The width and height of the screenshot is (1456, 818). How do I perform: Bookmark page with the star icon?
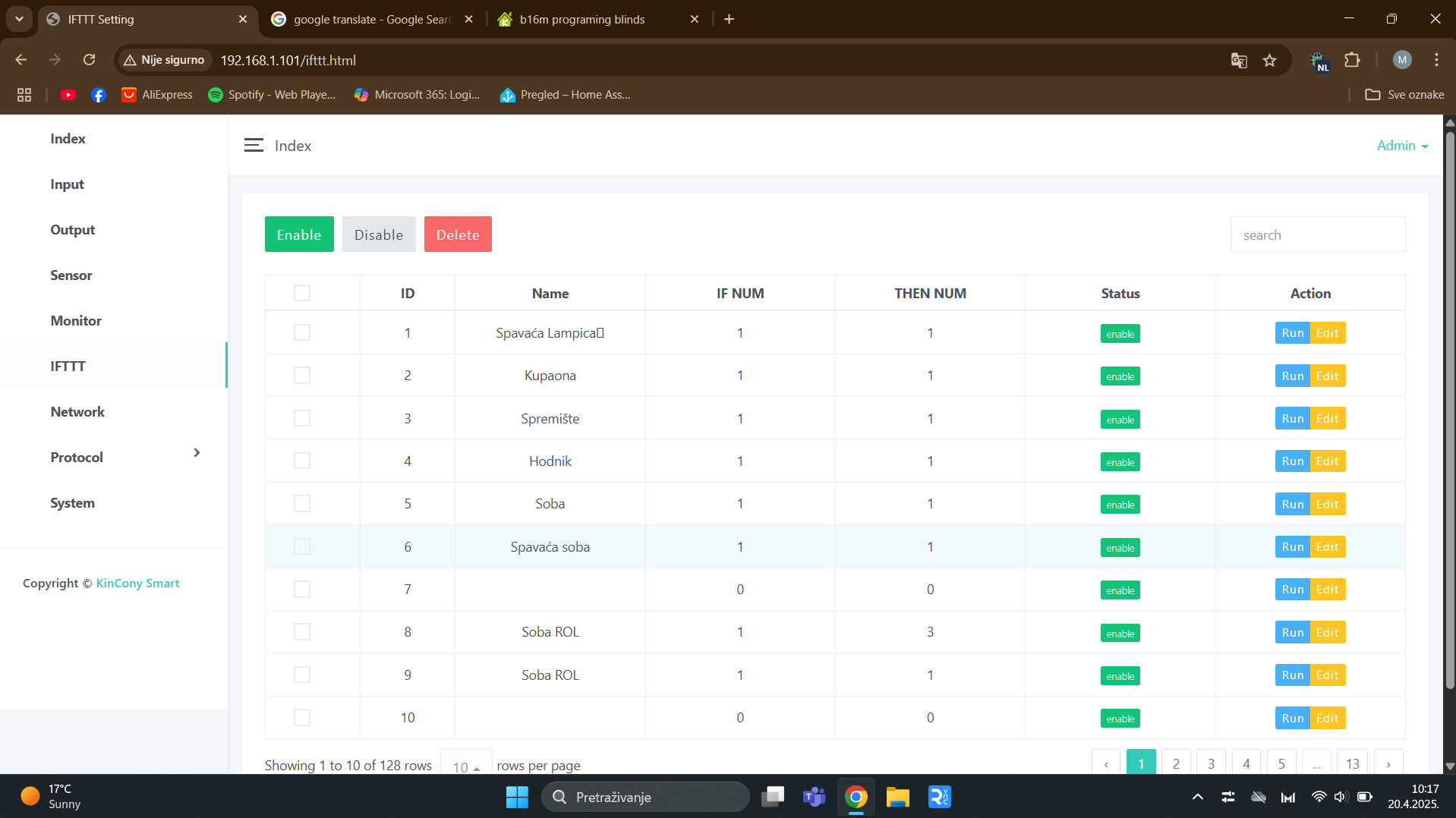click(1269, 61)
